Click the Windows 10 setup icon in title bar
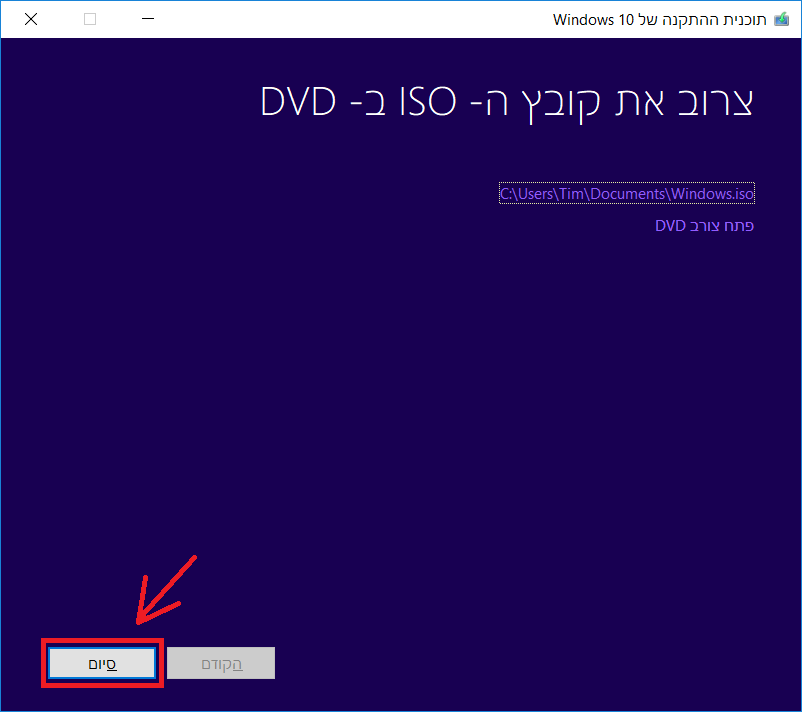802x712 pixels. click(782, 19)
